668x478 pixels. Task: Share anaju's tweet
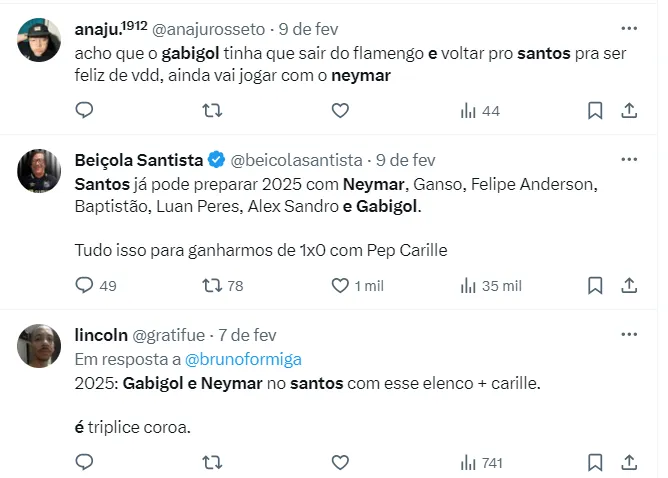click(x=629, y=110)
